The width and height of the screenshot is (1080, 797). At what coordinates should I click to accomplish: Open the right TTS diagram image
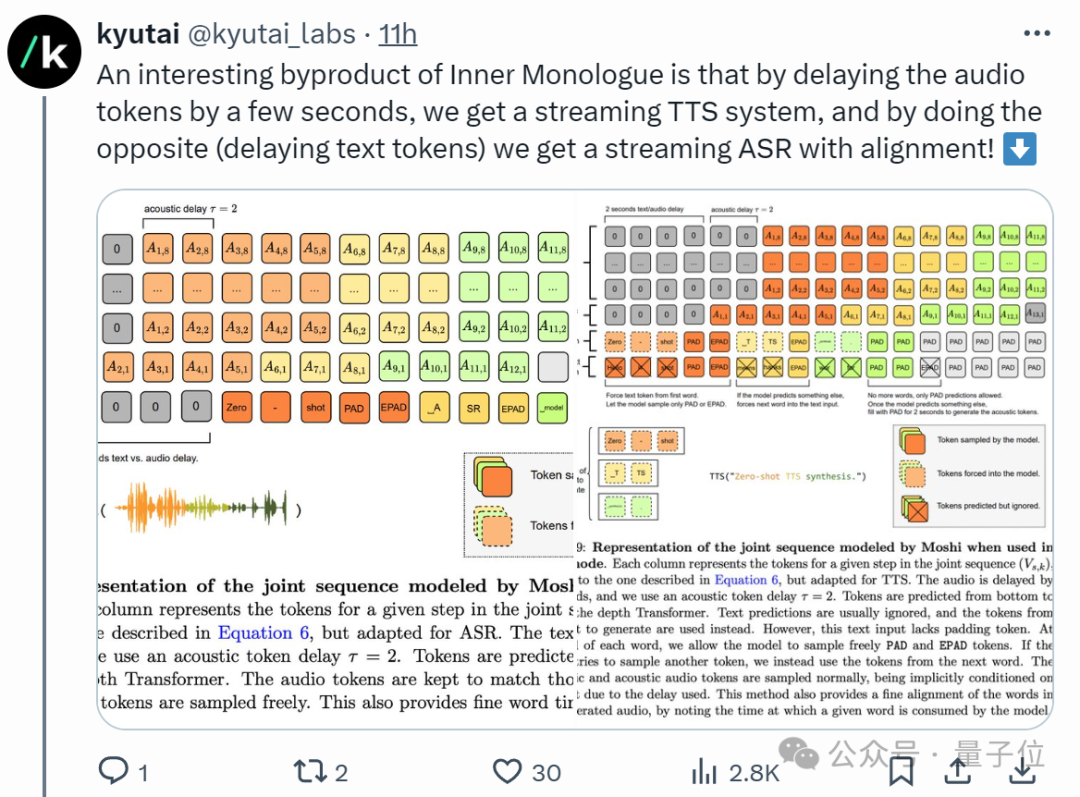(x=815, y=459)
